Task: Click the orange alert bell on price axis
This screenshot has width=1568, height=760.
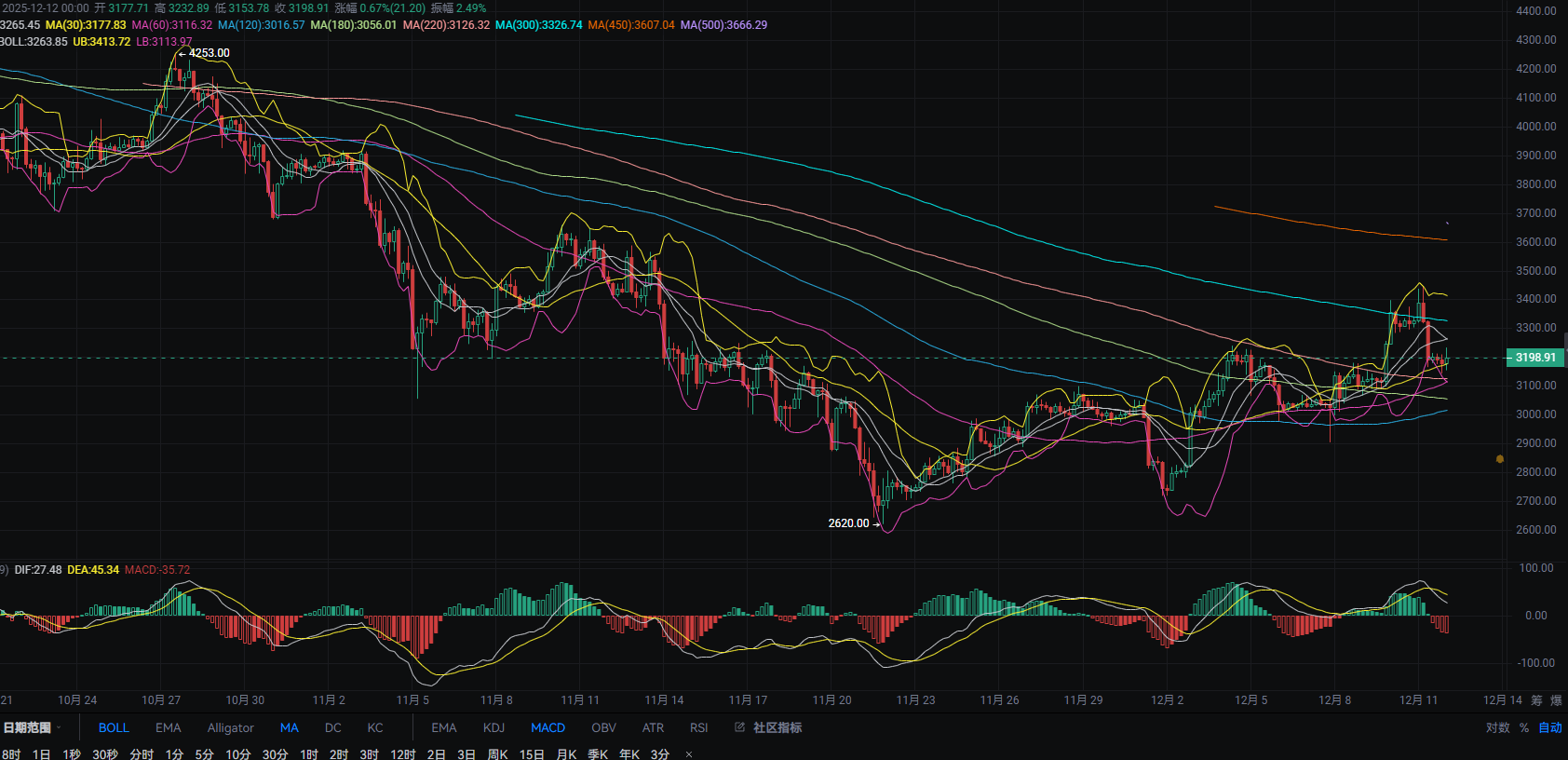Action: pos(1499,459)
